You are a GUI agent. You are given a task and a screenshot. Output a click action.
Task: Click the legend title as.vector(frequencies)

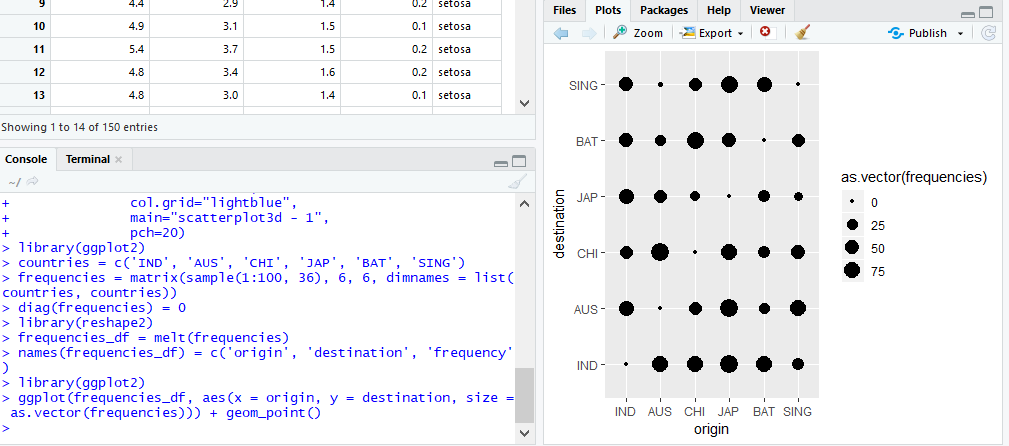click(914, 178)
